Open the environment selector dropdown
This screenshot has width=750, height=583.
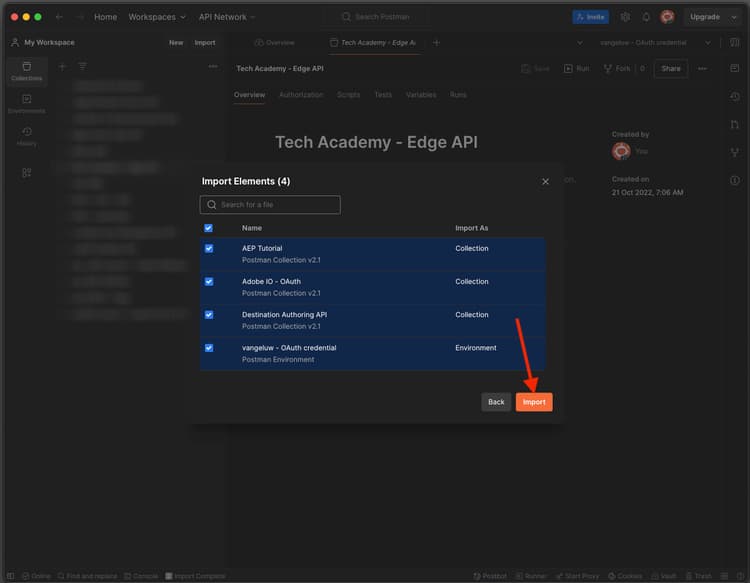tap(655, 43)
